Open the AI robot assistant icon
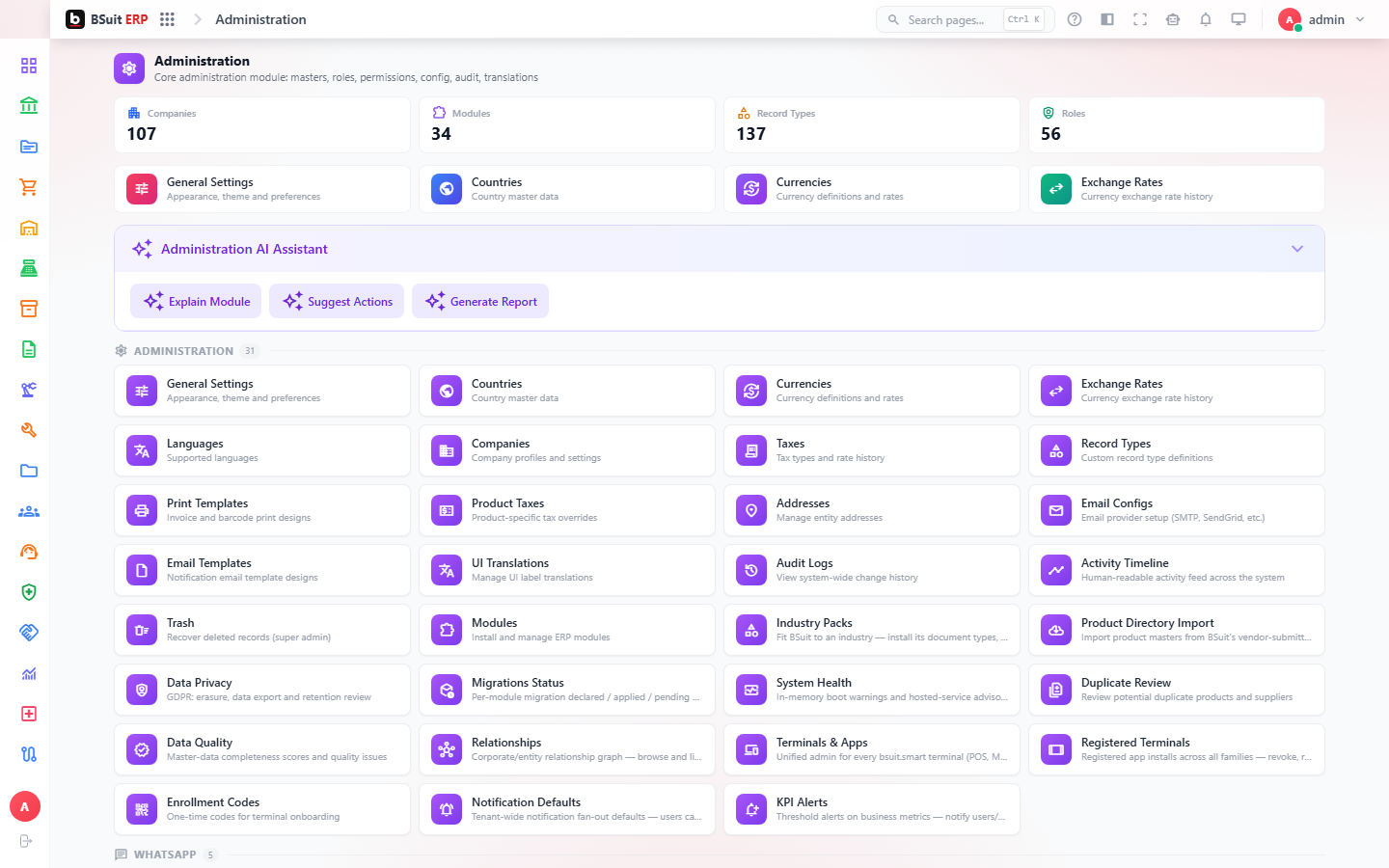This screenshot has width=1389, height=868. click(x=1173, y=19)
